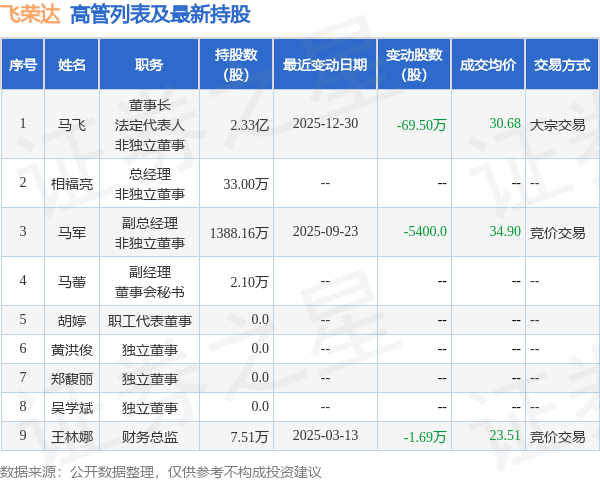Click the -5400.0 change value

[x=425, y=231]
